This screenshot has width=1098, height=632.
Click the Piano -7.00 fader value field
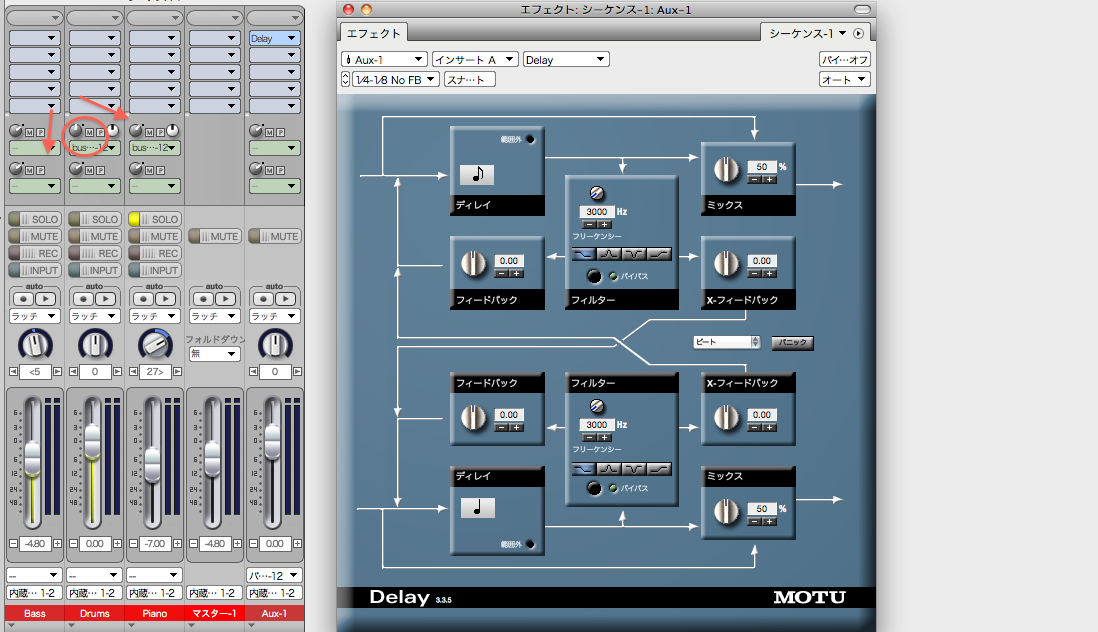155,543
